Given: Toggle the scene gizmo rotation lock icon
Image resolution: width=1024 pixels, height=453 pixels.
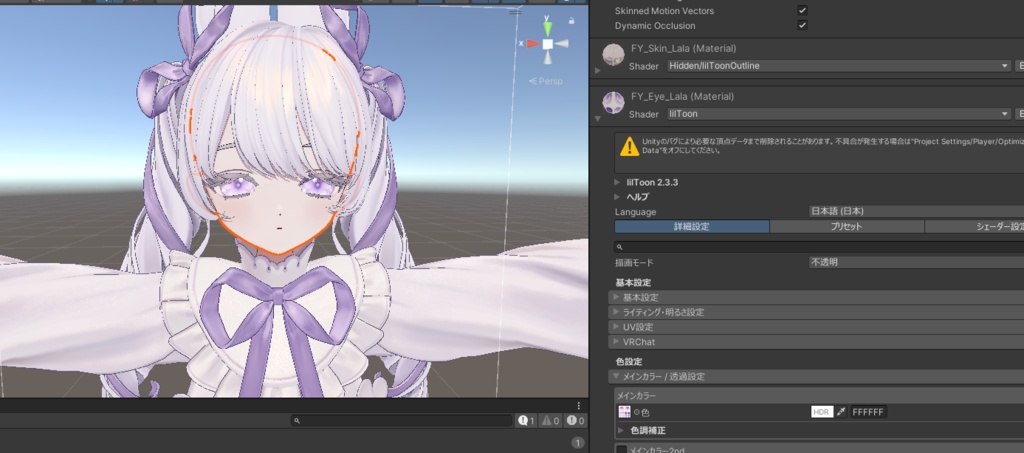Looking at the screenshot, I should [571, 21].
